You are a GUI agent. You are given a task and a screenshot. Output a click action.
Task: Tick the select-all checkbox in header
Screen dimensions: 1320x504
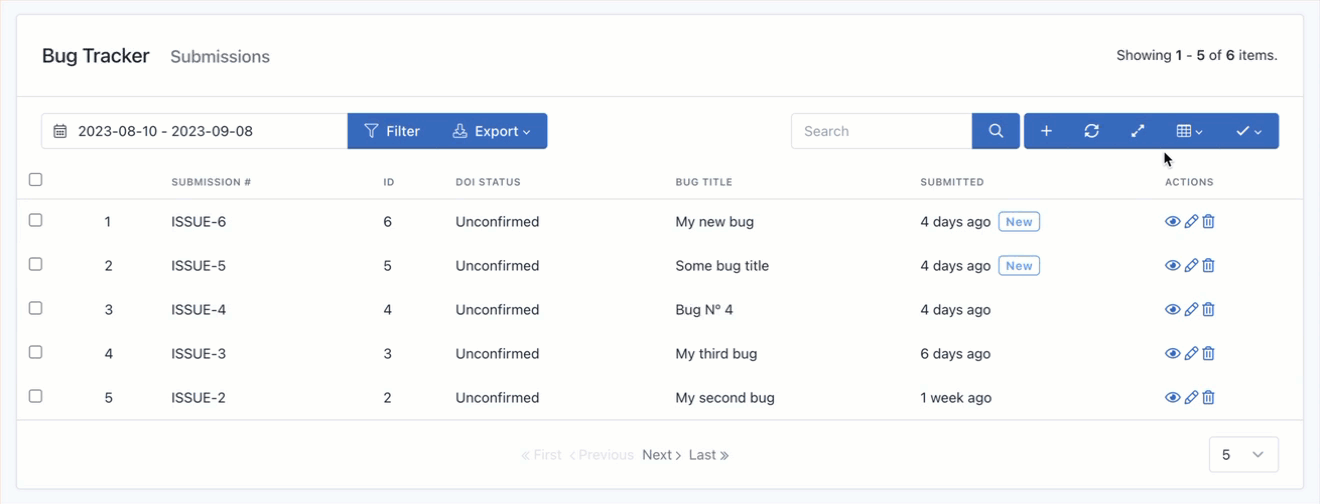[x=36, y=180]
